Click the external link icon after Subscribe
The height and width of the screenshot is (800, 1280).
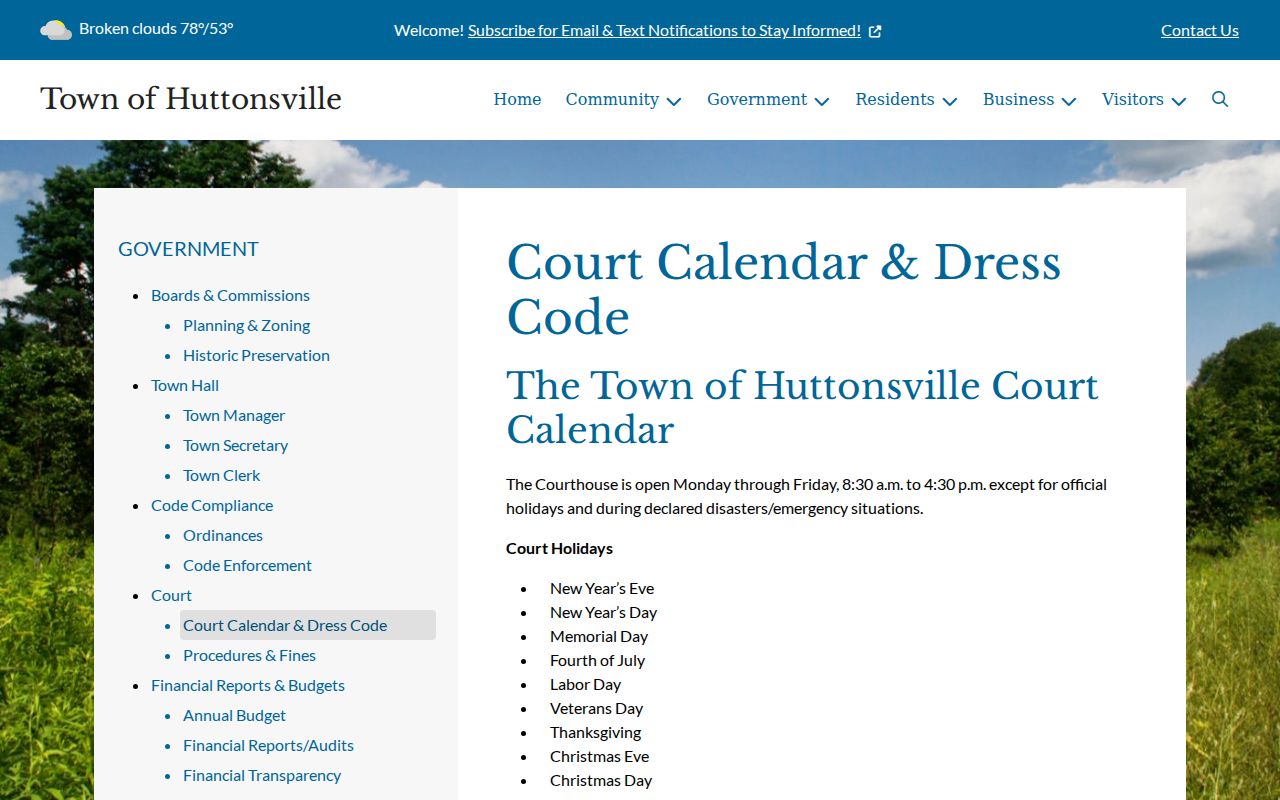tap(875, 31)
